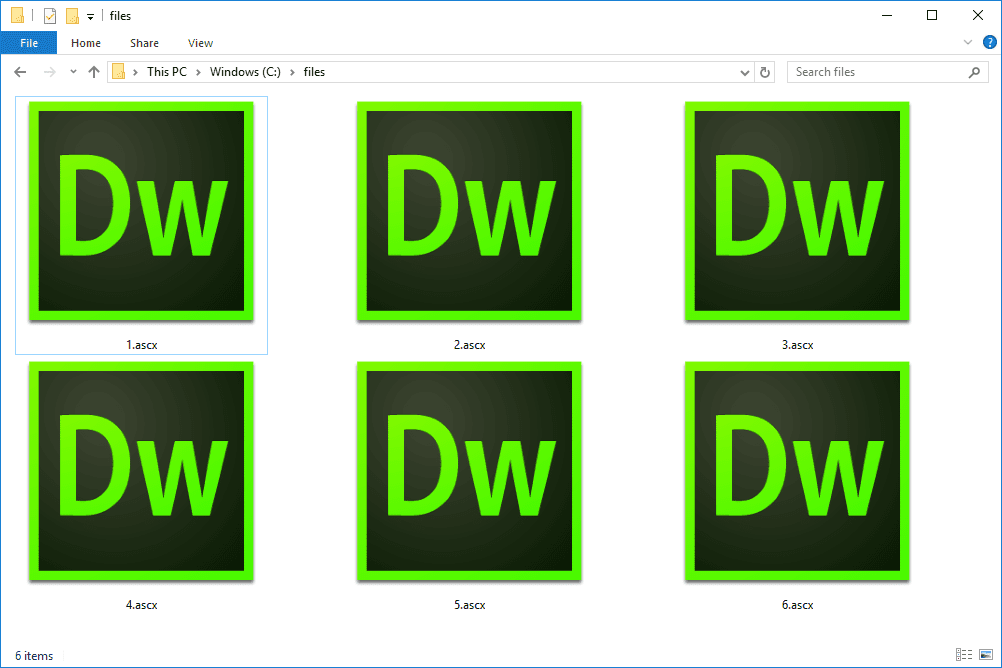Click the 4.ascx file name label

(141, 605)
